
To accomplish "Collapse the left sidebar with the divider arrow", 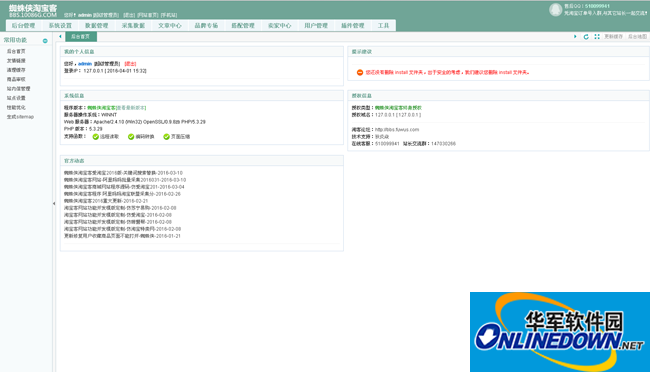I will (54, 203).
